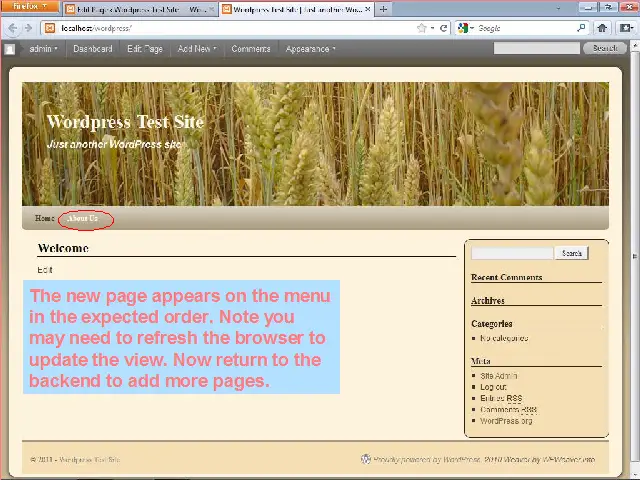The image size is (640, 480).
Task: Click the sidebar Search button
Action: (x=571, y=253)
